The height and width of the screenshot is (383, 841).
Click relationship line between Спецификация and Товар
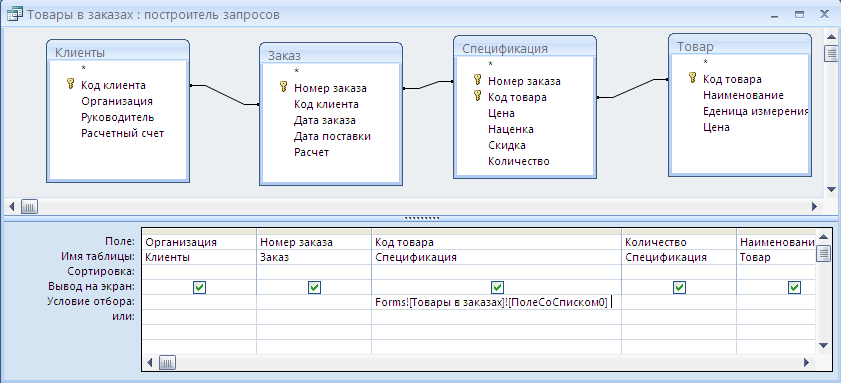pyautogui.click(x=633, y=89)
